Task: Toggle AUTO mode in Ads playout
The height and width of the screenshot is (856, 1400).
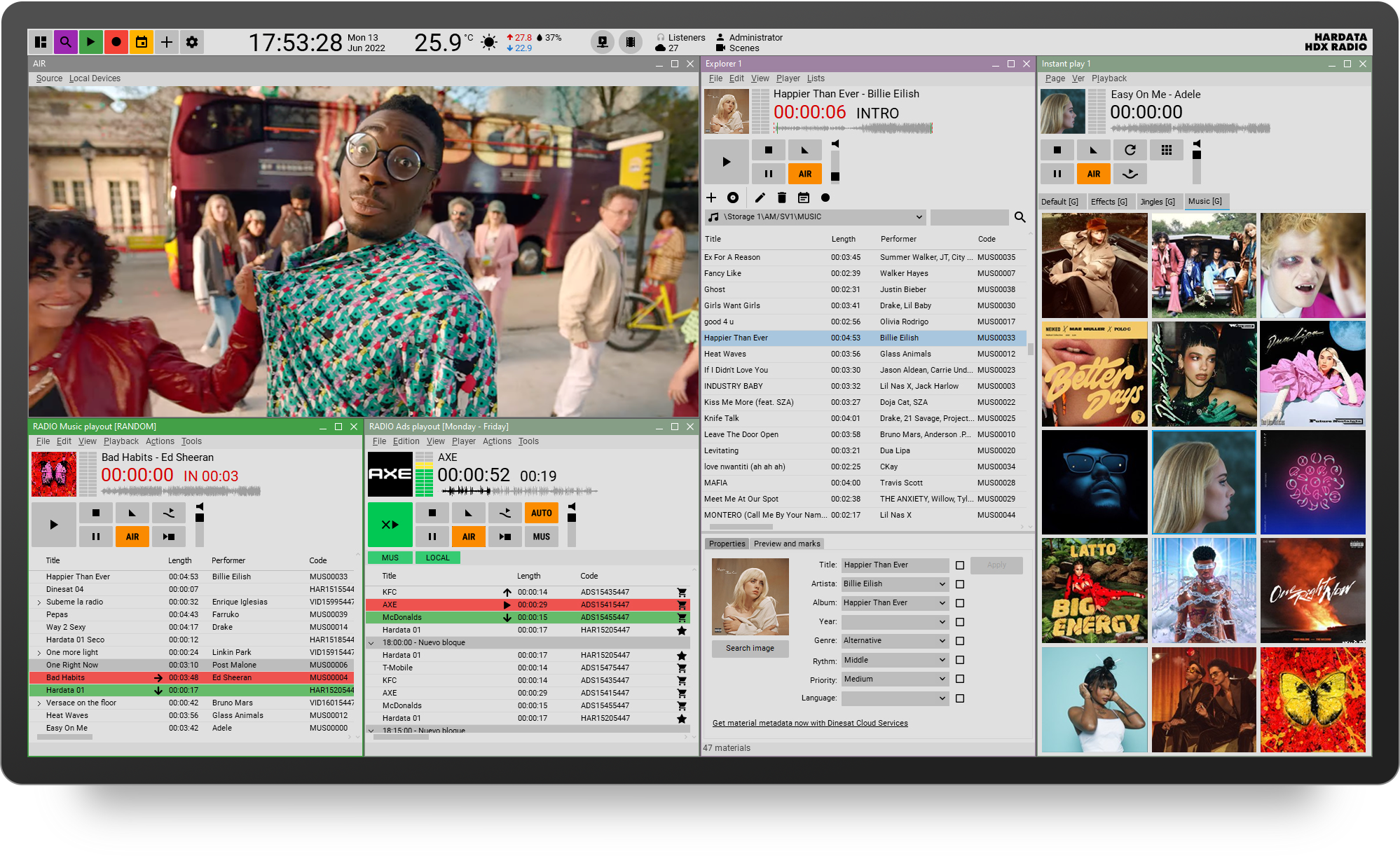Action: click(542, 513)
